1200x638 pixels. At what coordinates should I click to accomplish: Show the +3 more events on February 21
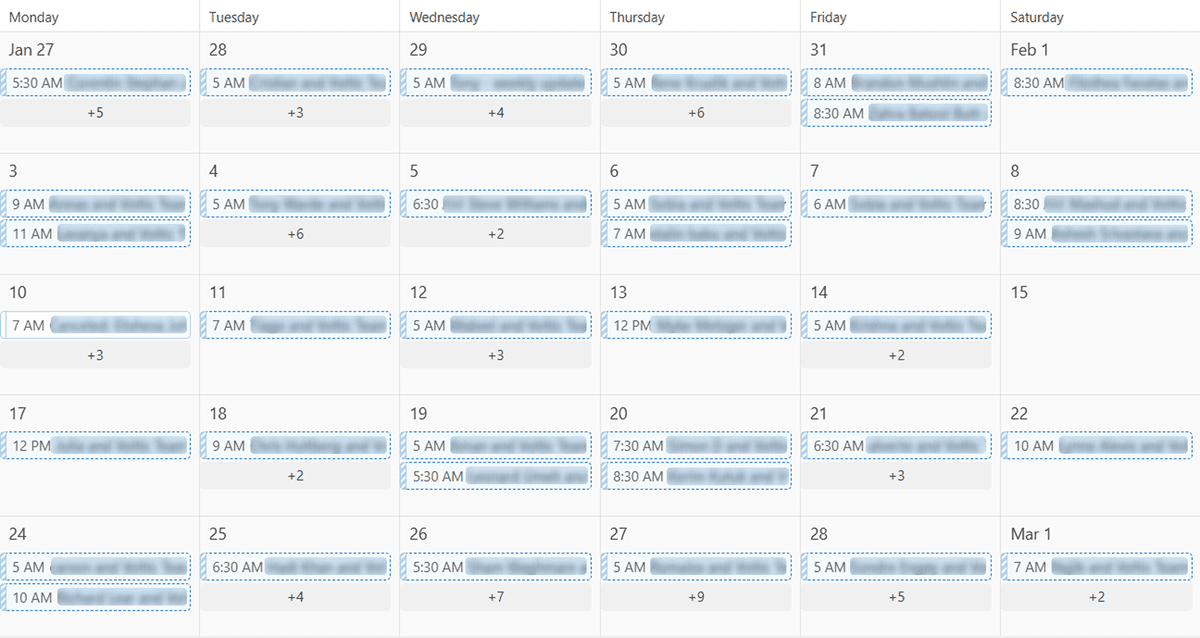coord(896,476)
